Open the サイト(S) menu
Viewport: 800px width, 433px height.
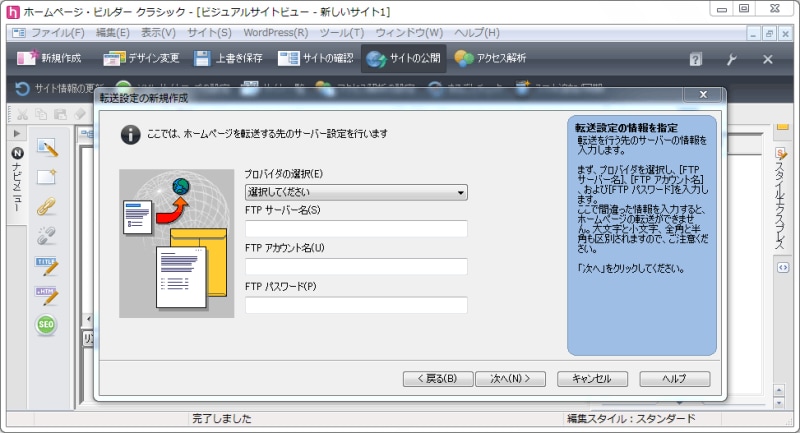pos(209,33)
